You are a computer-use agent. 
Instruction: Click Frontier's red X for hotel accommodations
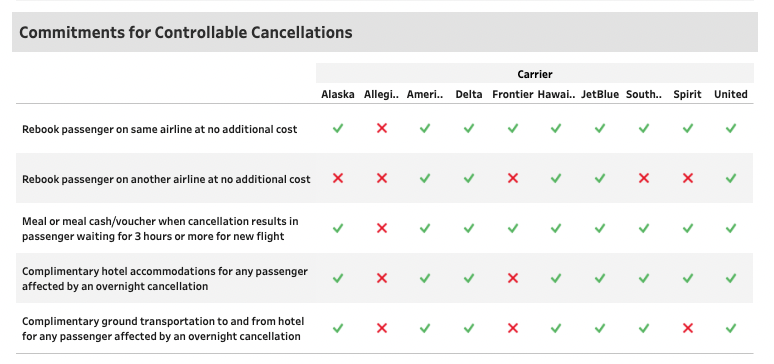coord(513,278)
